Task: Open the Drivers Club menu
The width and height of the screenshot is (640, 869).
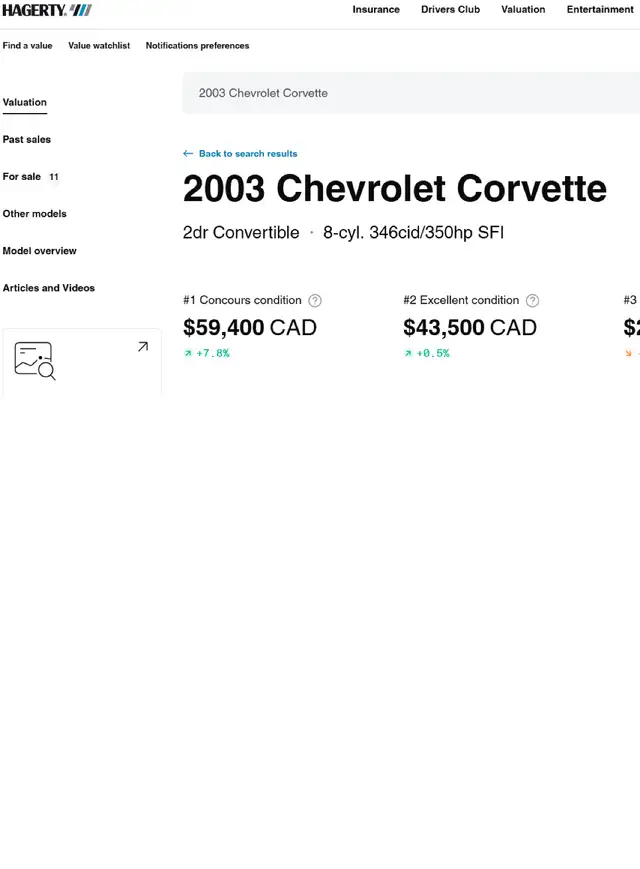Action: pyautogui.click(x=450, y=9)
